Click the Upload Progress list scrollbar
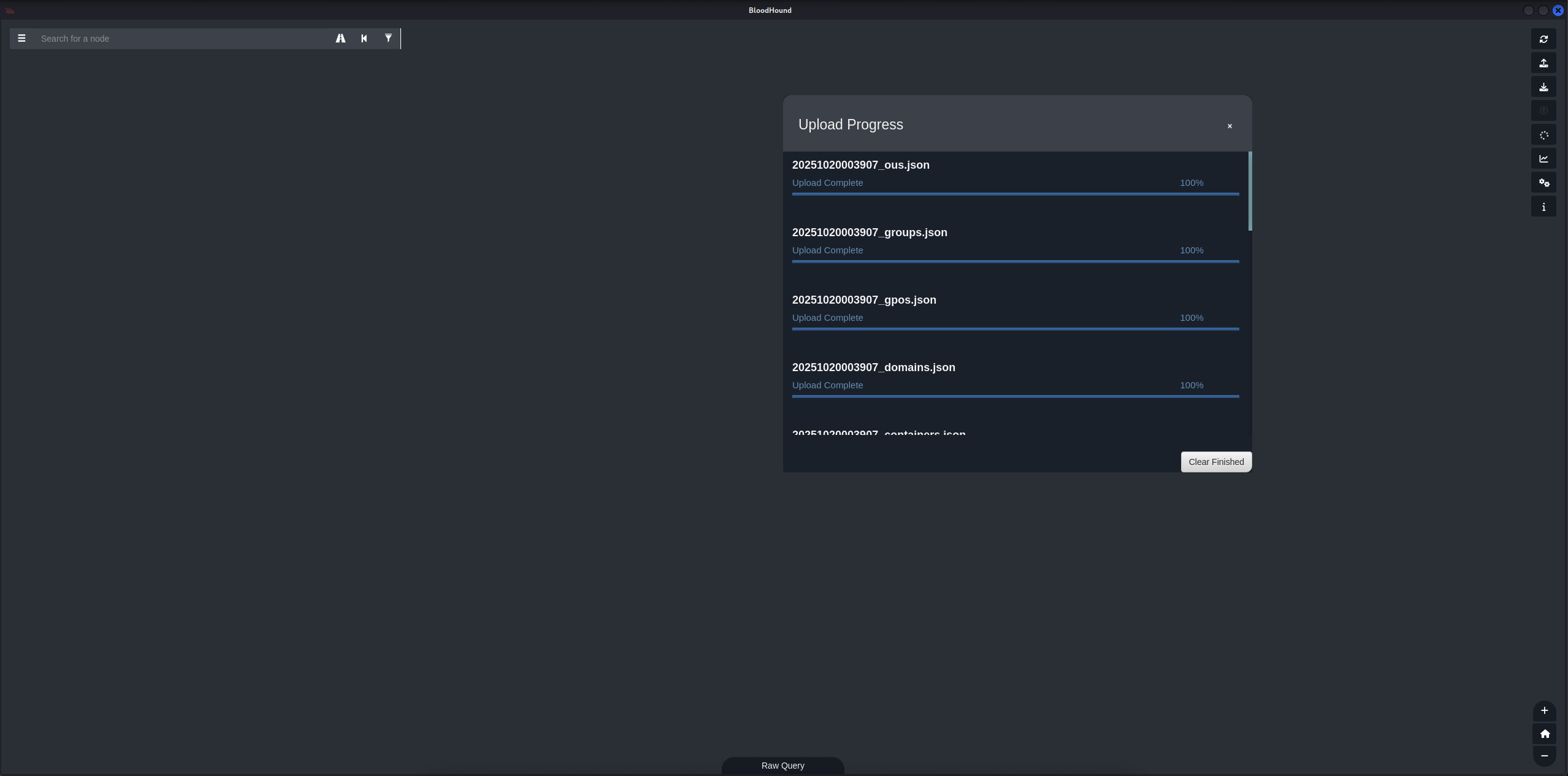This screenshot has width=1568, height=776. 1250,191
